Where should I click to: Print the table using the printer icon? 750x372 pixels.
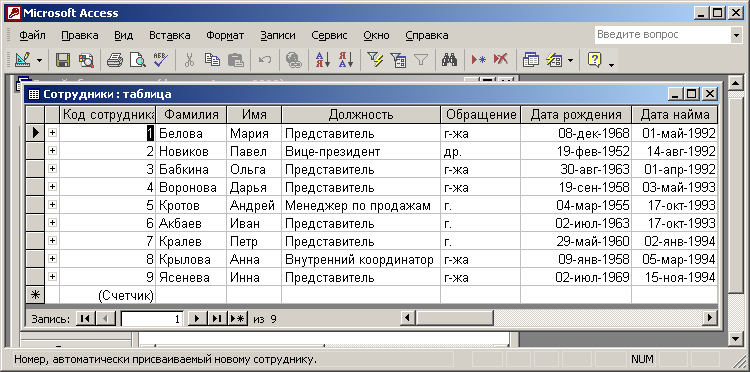tap(115, 60)
